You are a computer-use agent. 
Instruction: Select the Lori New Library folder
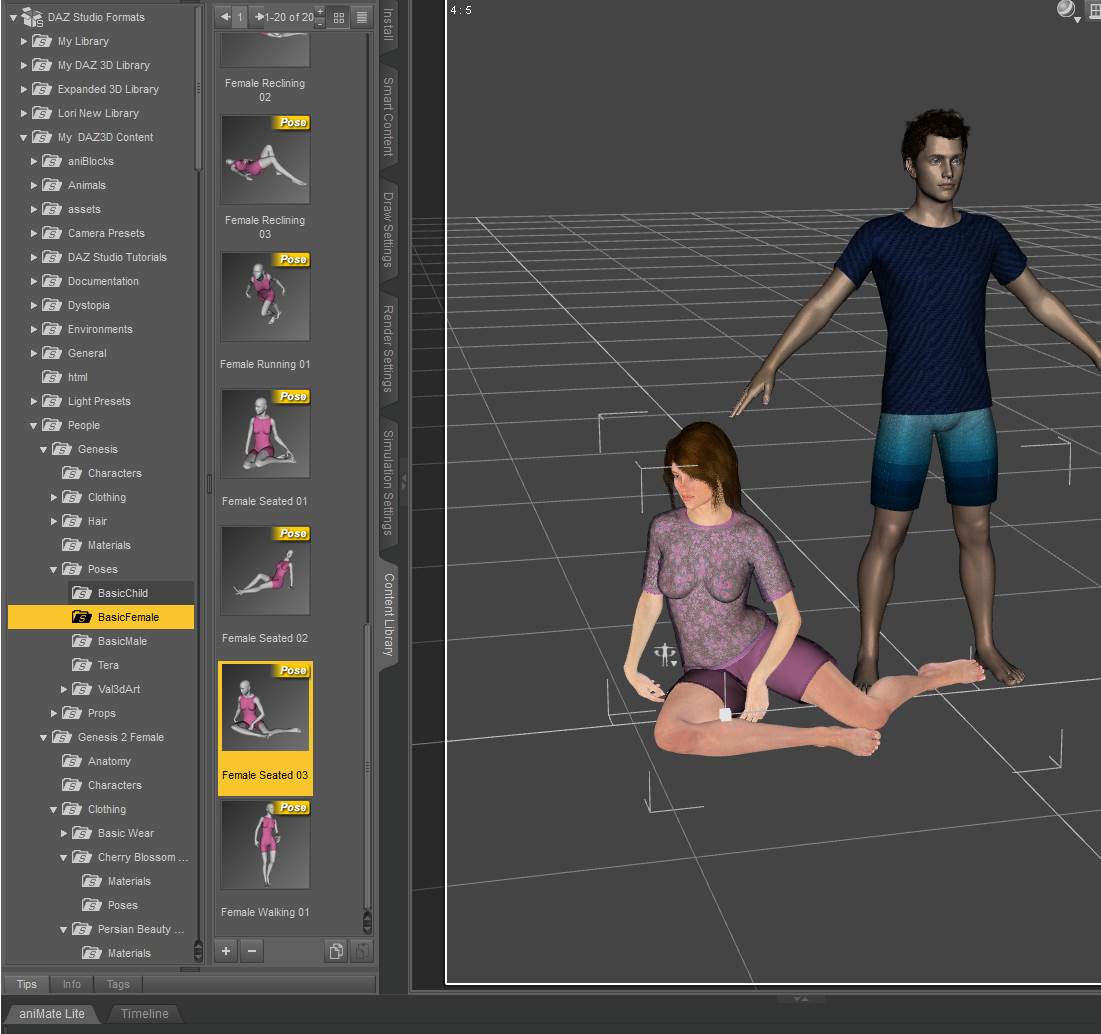point(98,113)
